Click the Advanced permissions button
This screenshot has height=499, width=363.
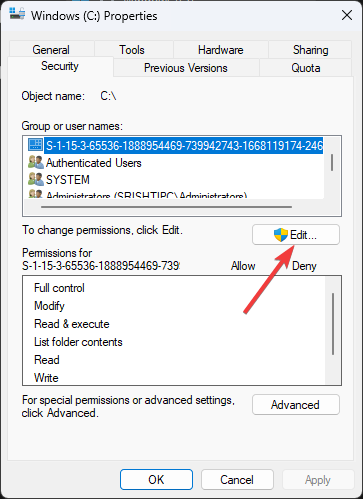[x=296, y=405]
